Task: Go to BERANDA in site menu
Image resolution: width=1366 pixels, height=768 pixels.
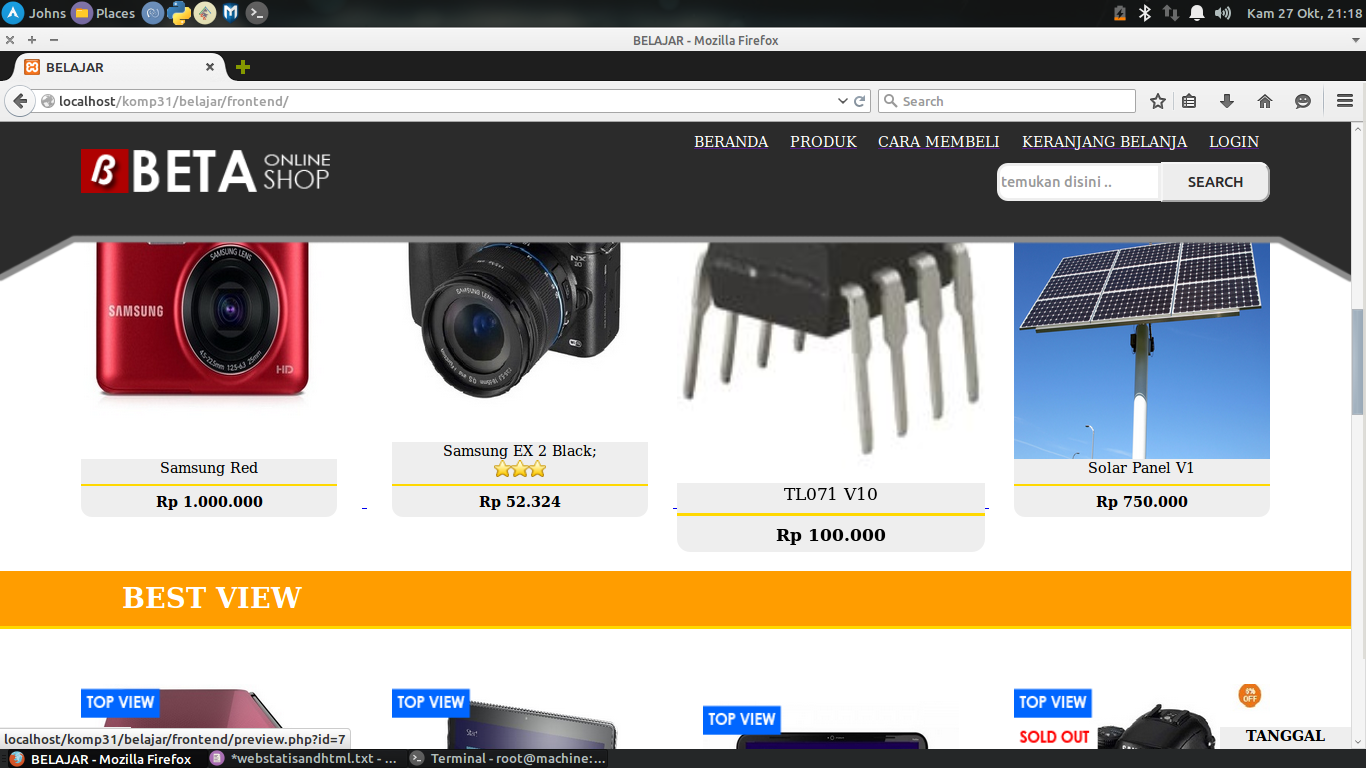Action: point(731,142)
